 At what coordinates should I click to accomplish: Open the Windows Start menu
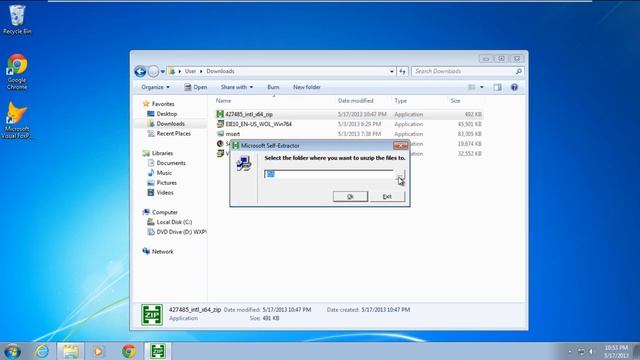tap(12, 351)
